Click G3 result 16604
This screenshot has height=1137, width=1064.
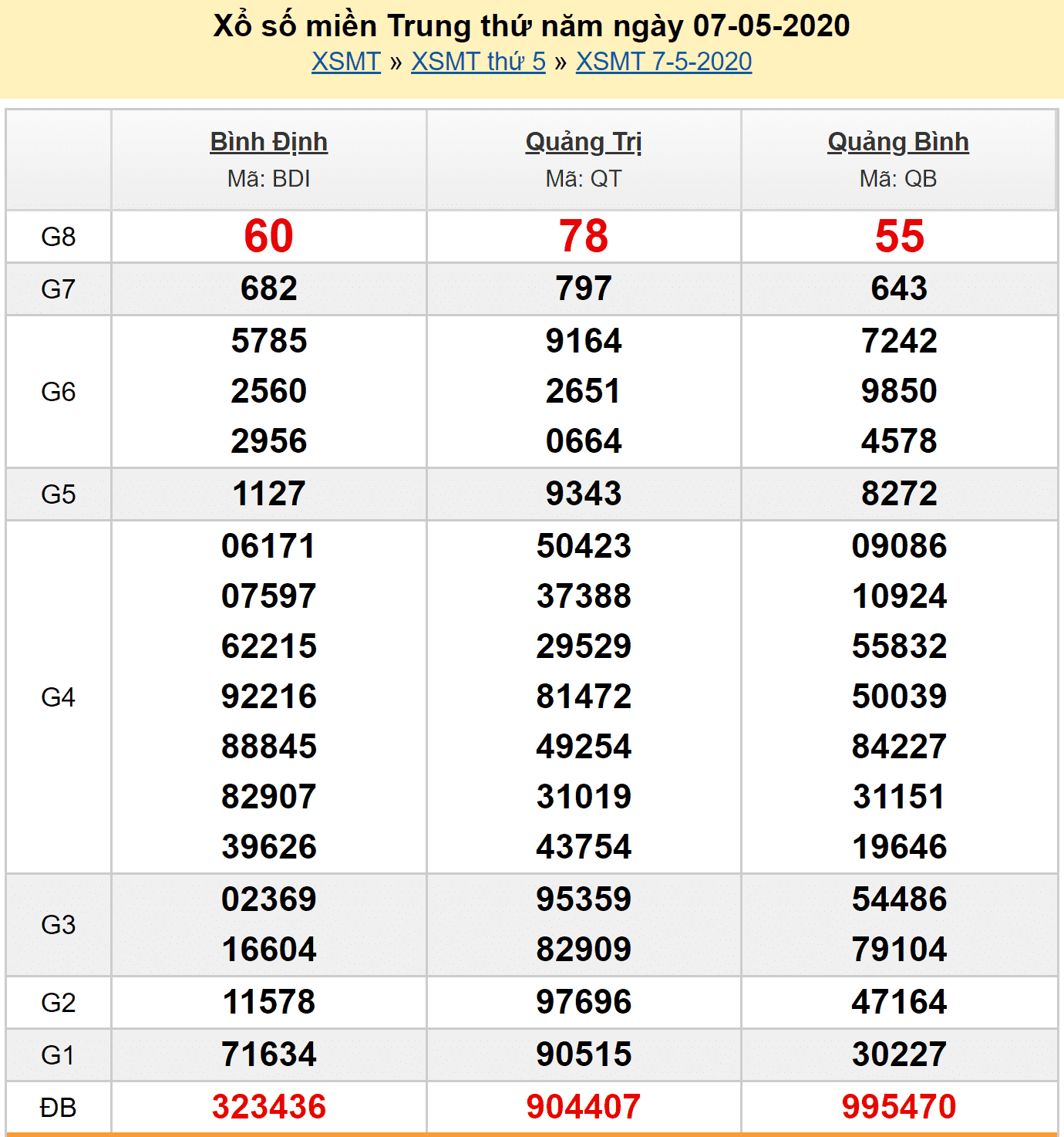(x=269, y=950)
